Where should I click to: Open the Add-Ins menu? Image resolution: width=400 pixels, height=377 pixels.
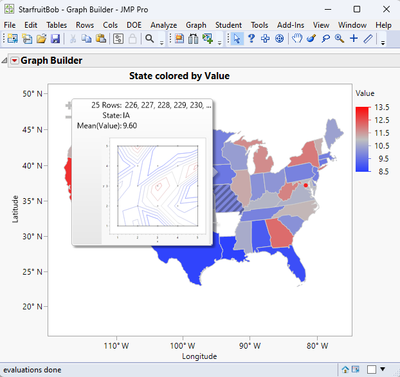click(x=291, y=25)
